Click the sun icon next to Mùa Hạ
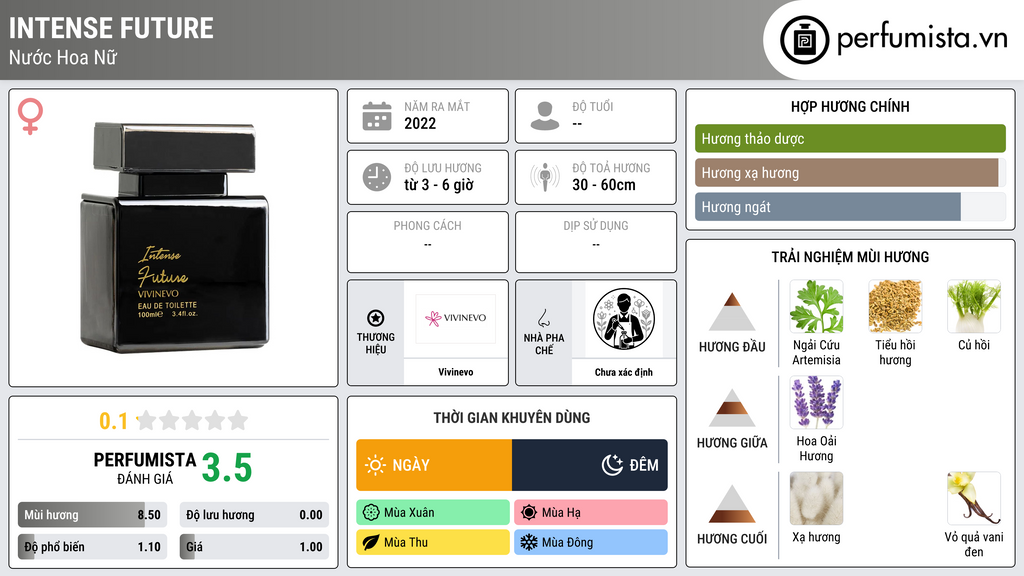Screen dimensions: 1024x576 529,513
